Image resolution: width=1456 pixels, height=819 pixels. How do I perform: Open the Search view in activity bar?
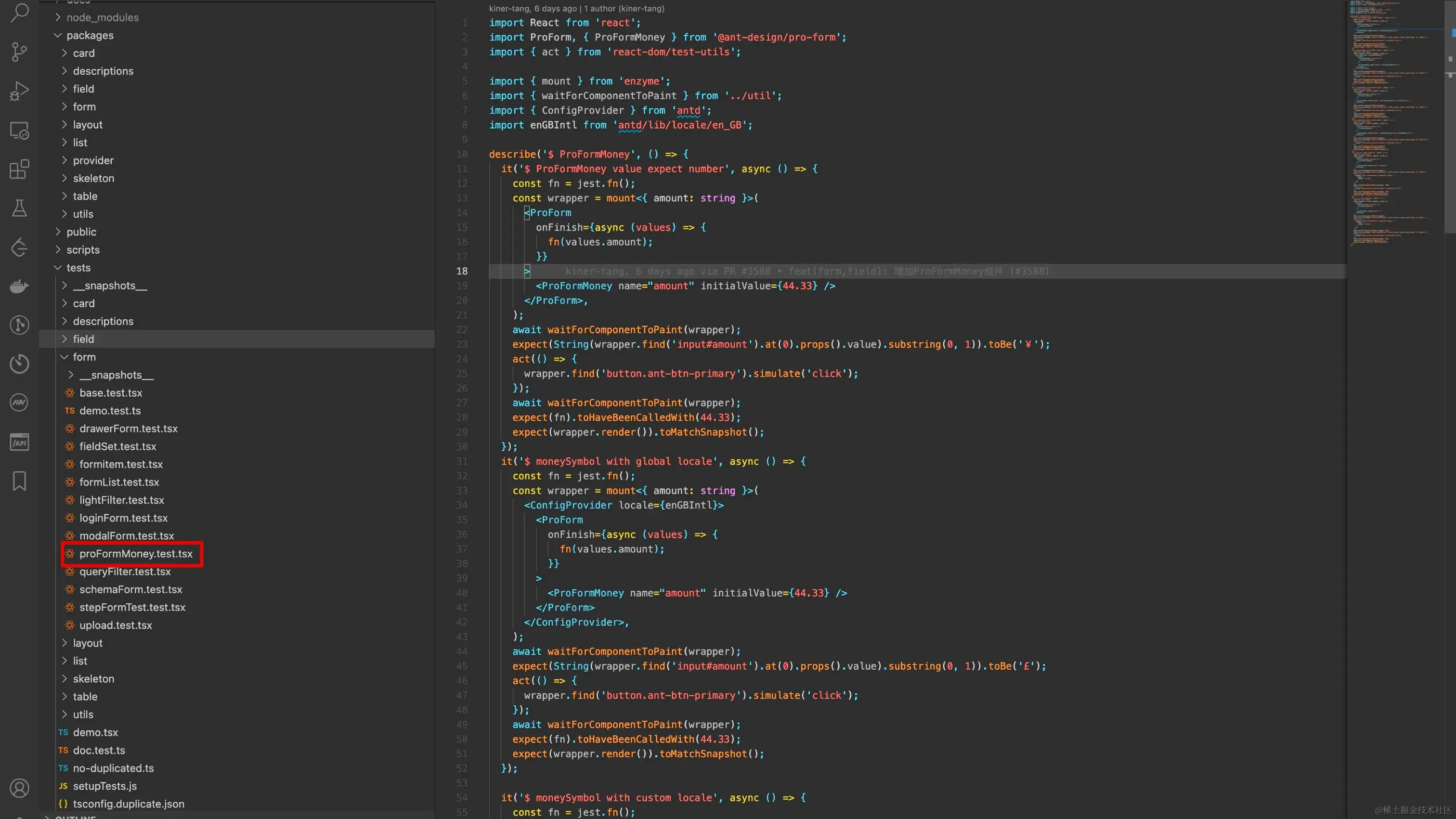pos(19,13)
